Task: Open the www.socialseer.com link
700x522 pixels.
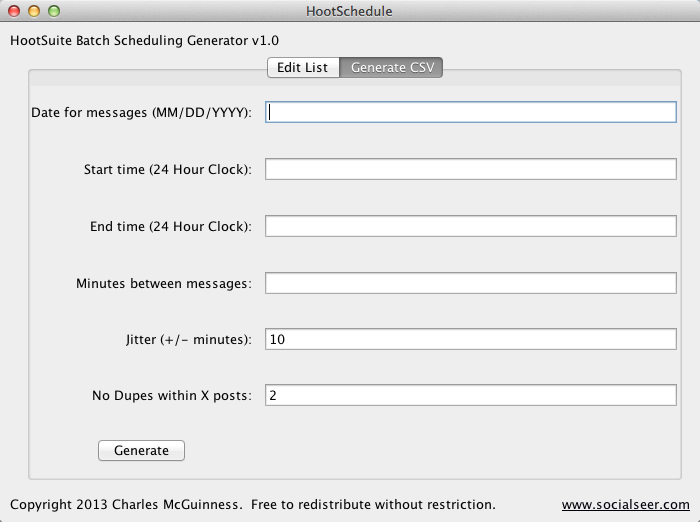Action: click(625, 505)
